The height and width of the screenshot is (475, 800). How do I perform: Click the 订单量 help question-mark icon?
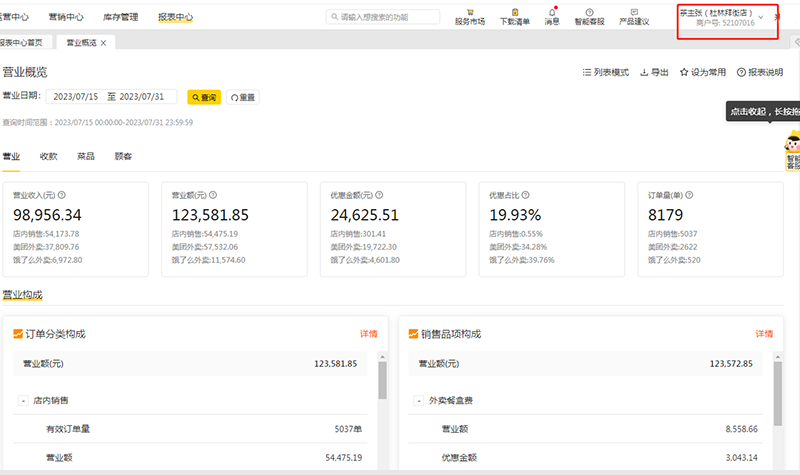pos(689,195)
